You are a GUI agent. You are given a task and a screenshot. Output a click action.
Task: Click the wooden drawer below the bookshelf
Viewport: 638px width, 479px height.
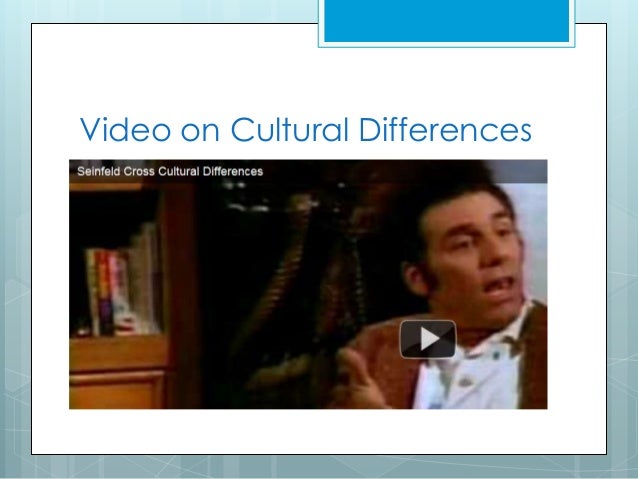117,390
